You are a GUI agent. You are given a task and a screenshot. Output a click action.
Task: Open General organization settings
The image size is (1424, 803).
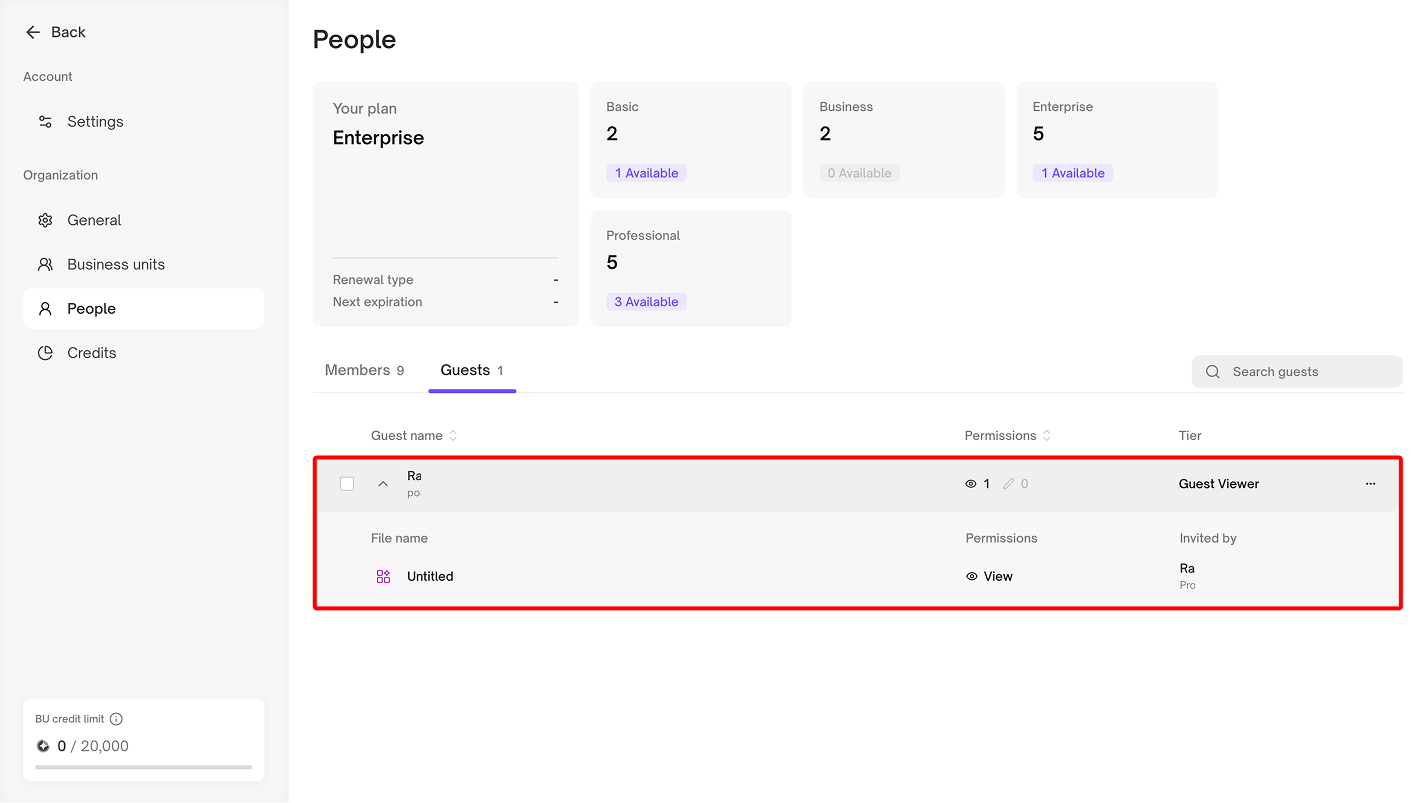click(x=94, y=220)
